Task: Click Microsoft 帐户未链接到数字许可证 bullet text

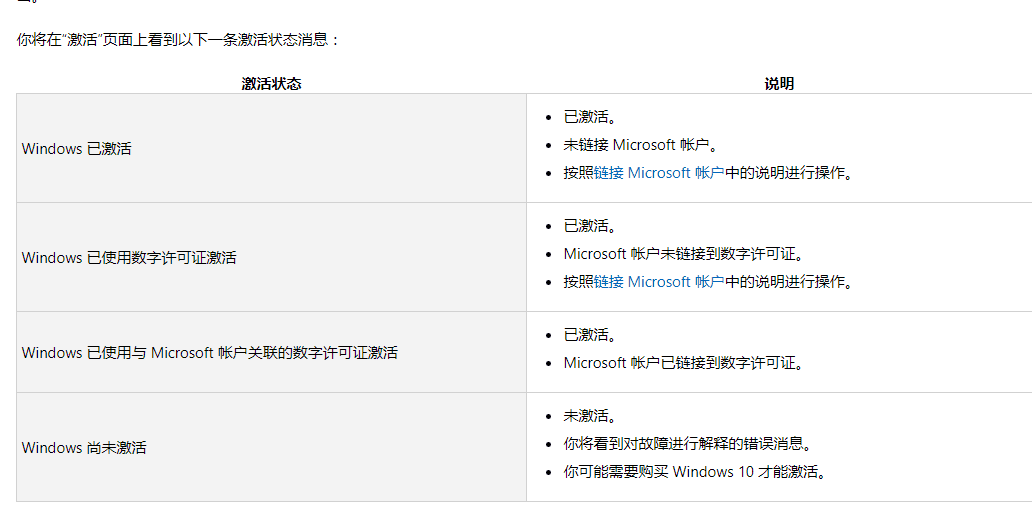Action: pyautogui.click(x=684, y=254)
